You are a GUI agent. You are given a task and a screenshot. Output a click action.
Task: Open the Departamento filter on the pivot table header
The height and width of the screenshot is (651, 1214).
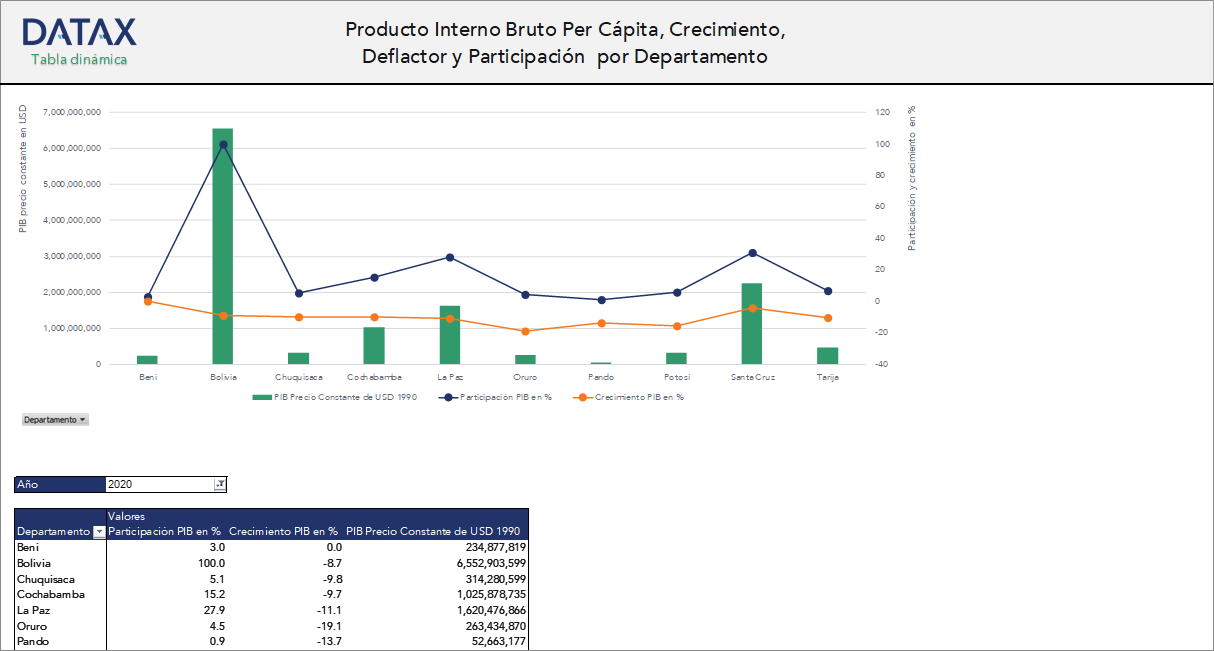tap(99, 532)
